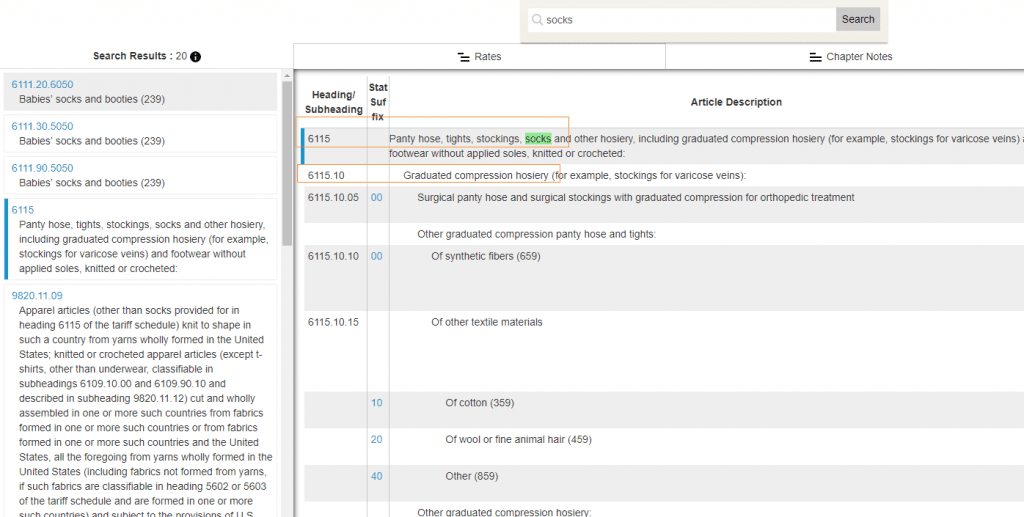Open result link 6111.90.5050

point(42,168)
